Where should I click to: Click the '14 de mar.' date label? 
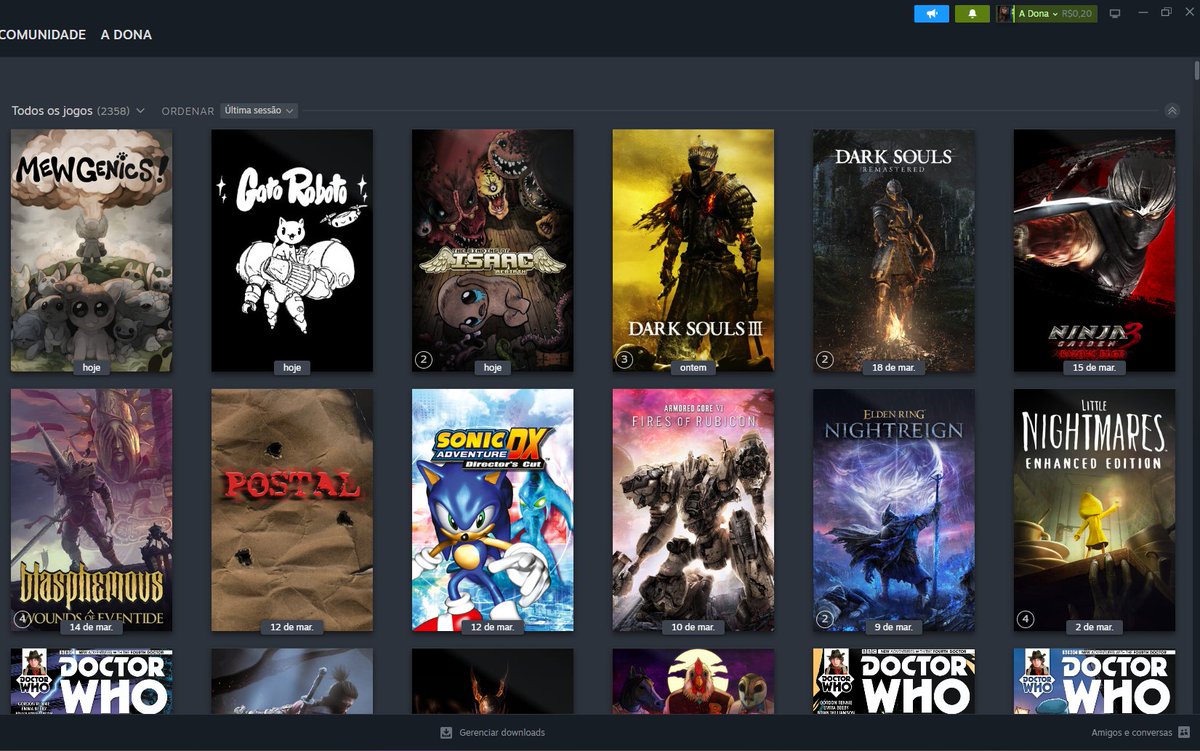point(91,628)
